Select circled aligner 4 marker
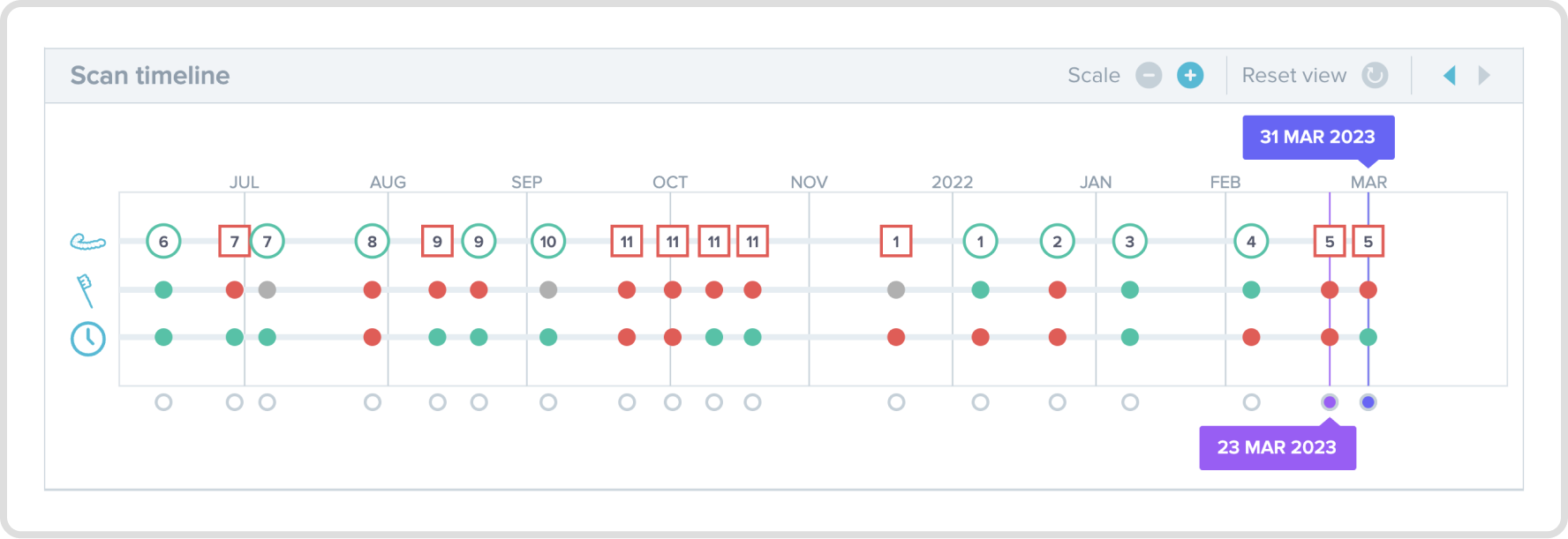 tap(1251, 242)
